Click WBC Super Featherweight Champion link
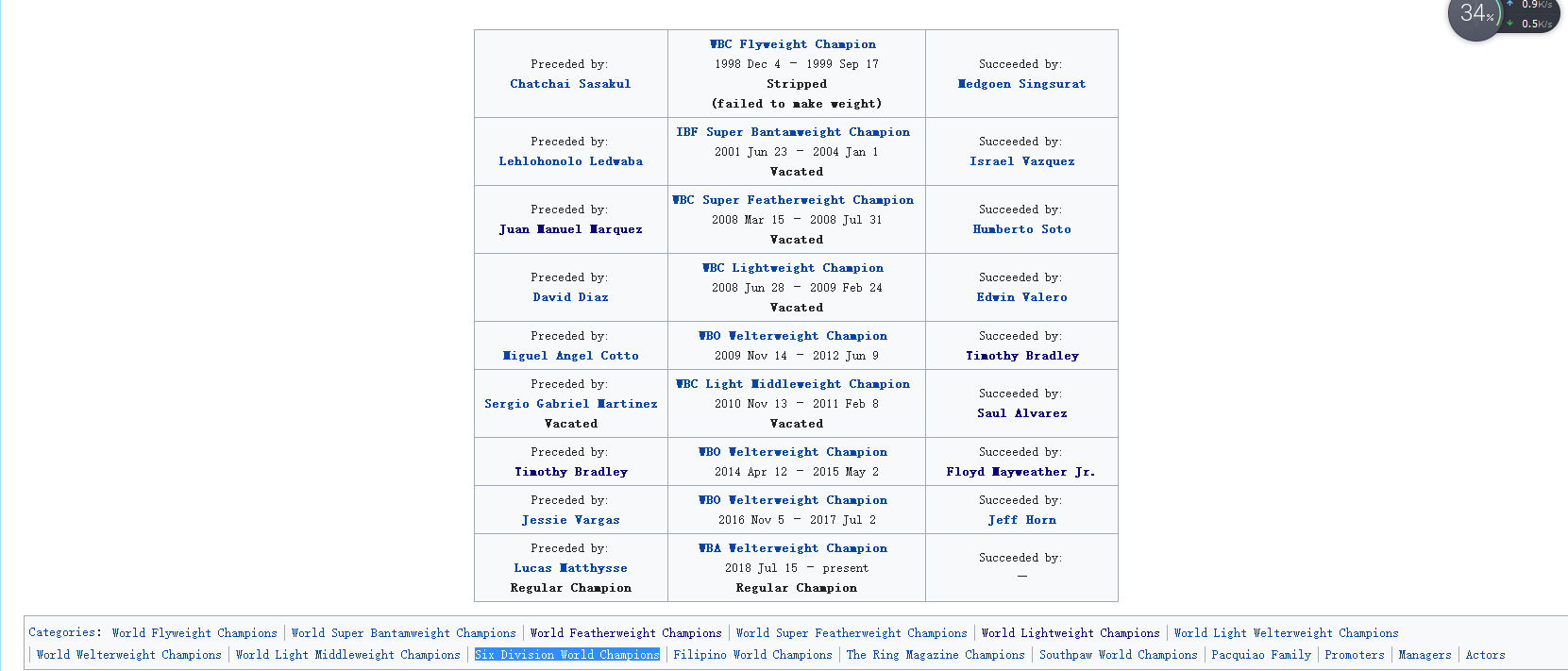This screenshot has height=671, width=1568. [793, 200]
